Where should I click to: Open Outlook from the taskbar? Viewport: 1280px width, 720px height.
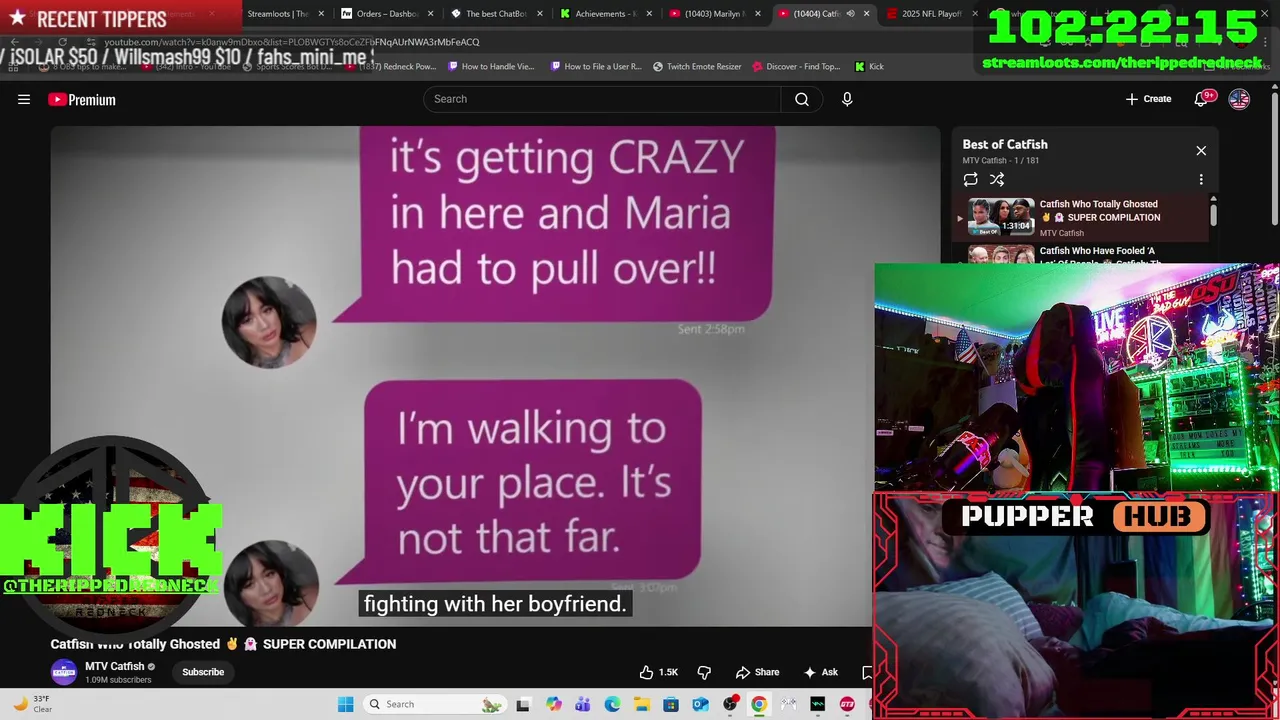click(x=700, y=704)
